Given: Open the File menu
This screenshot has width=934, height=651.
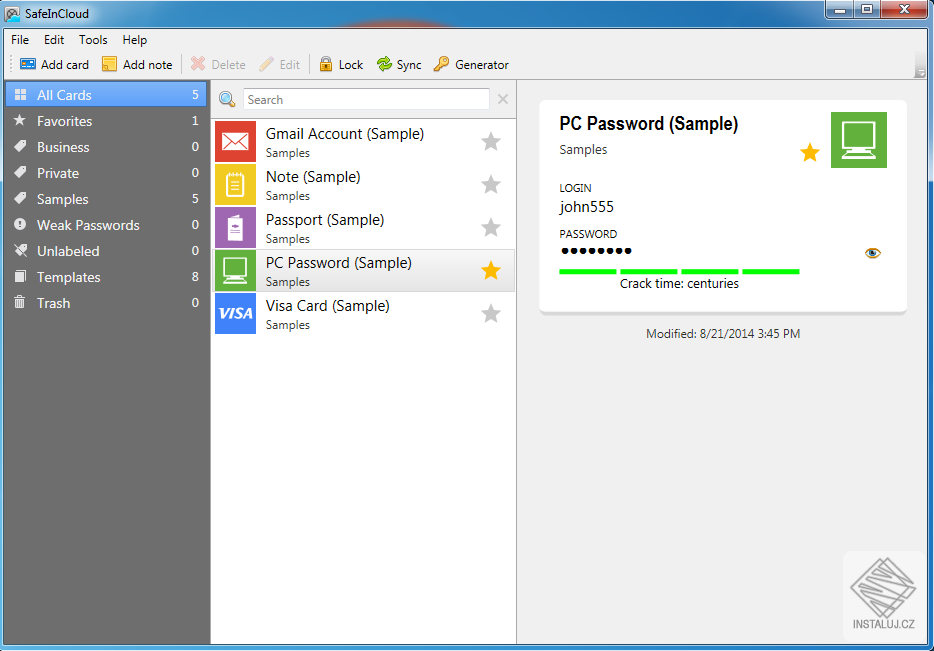Looking at the screenshot, I should point(19,40).
